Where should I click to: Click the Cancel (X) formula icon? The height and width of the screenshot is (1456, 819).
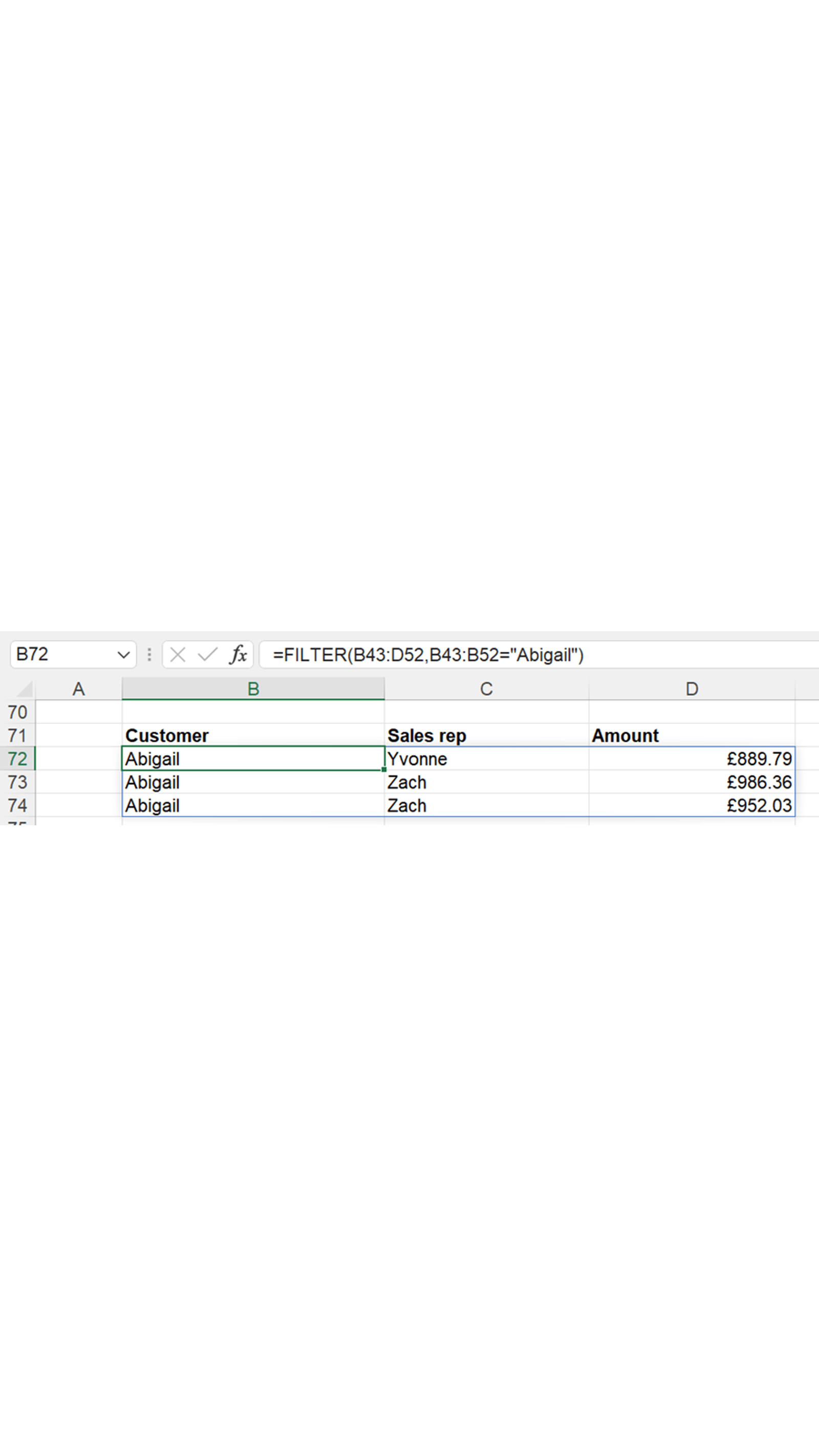(178, 654)
